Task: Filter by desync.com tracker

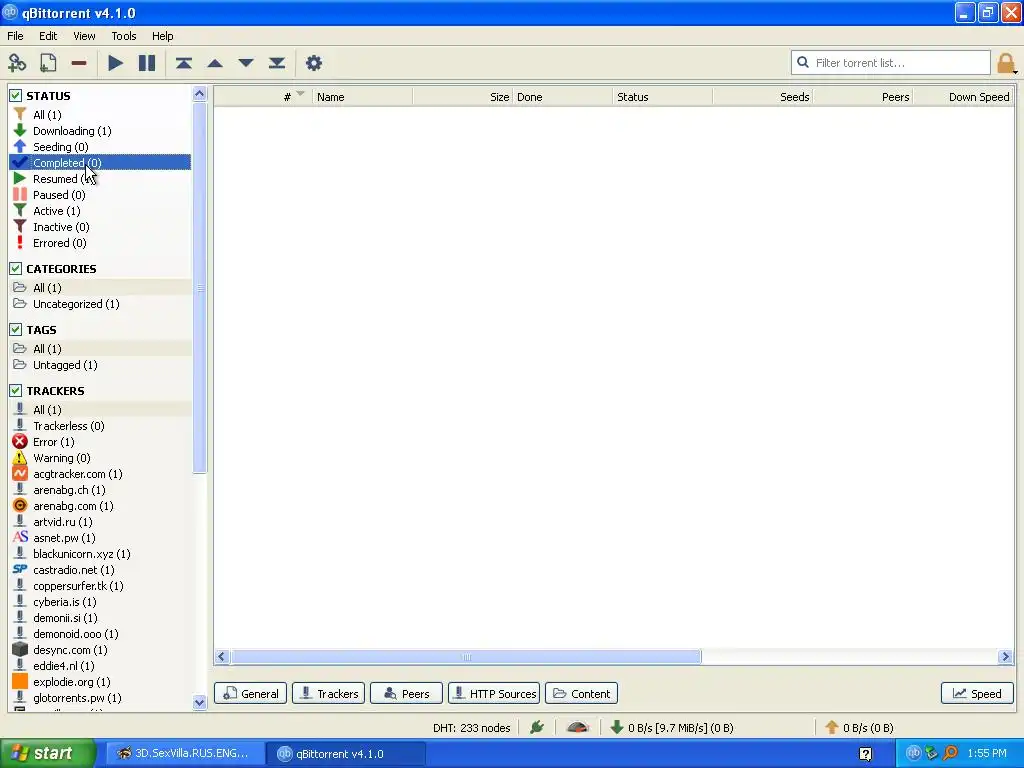Action: coord(101,650)
